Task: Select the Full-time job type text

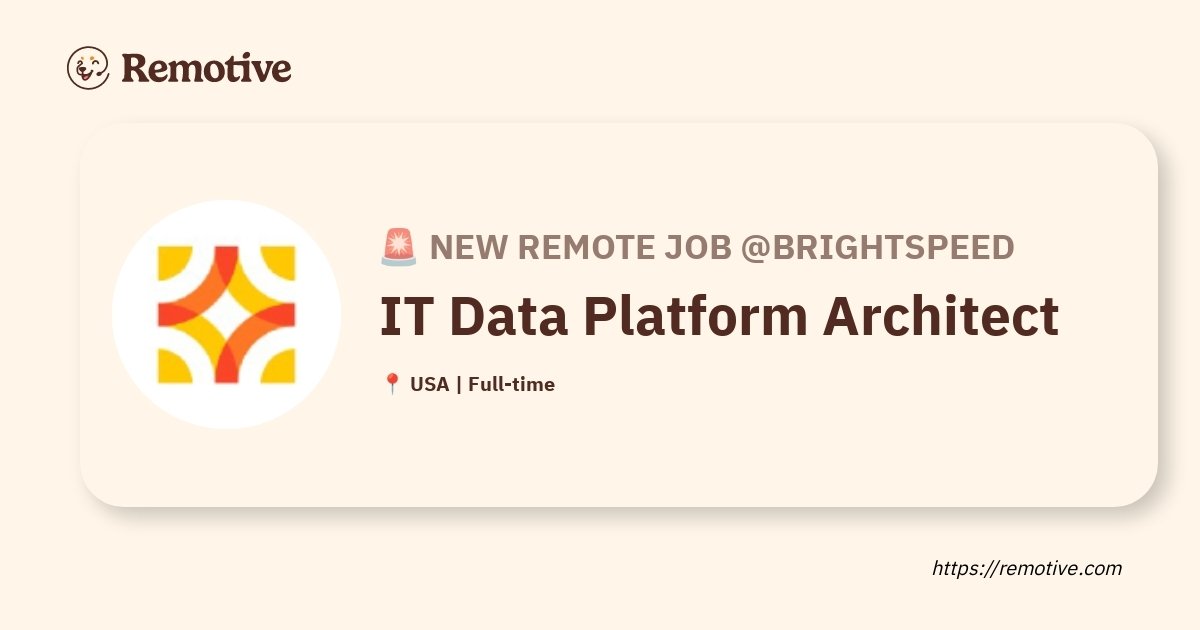Action: point(511,384)
